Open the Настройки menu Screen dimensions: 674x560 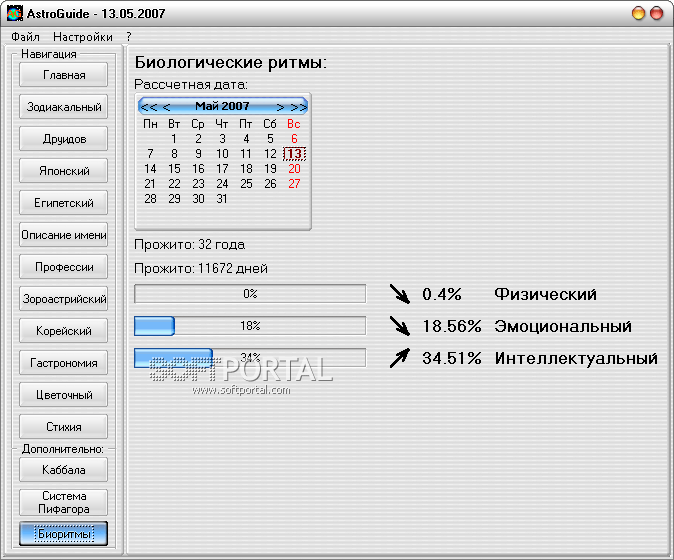tap(83, 37)
